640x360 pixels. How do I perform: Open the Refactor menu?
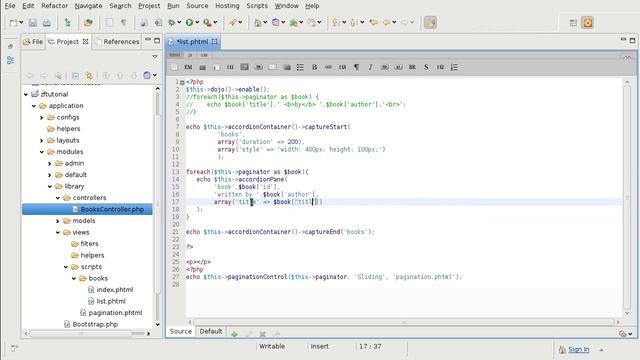54,6
